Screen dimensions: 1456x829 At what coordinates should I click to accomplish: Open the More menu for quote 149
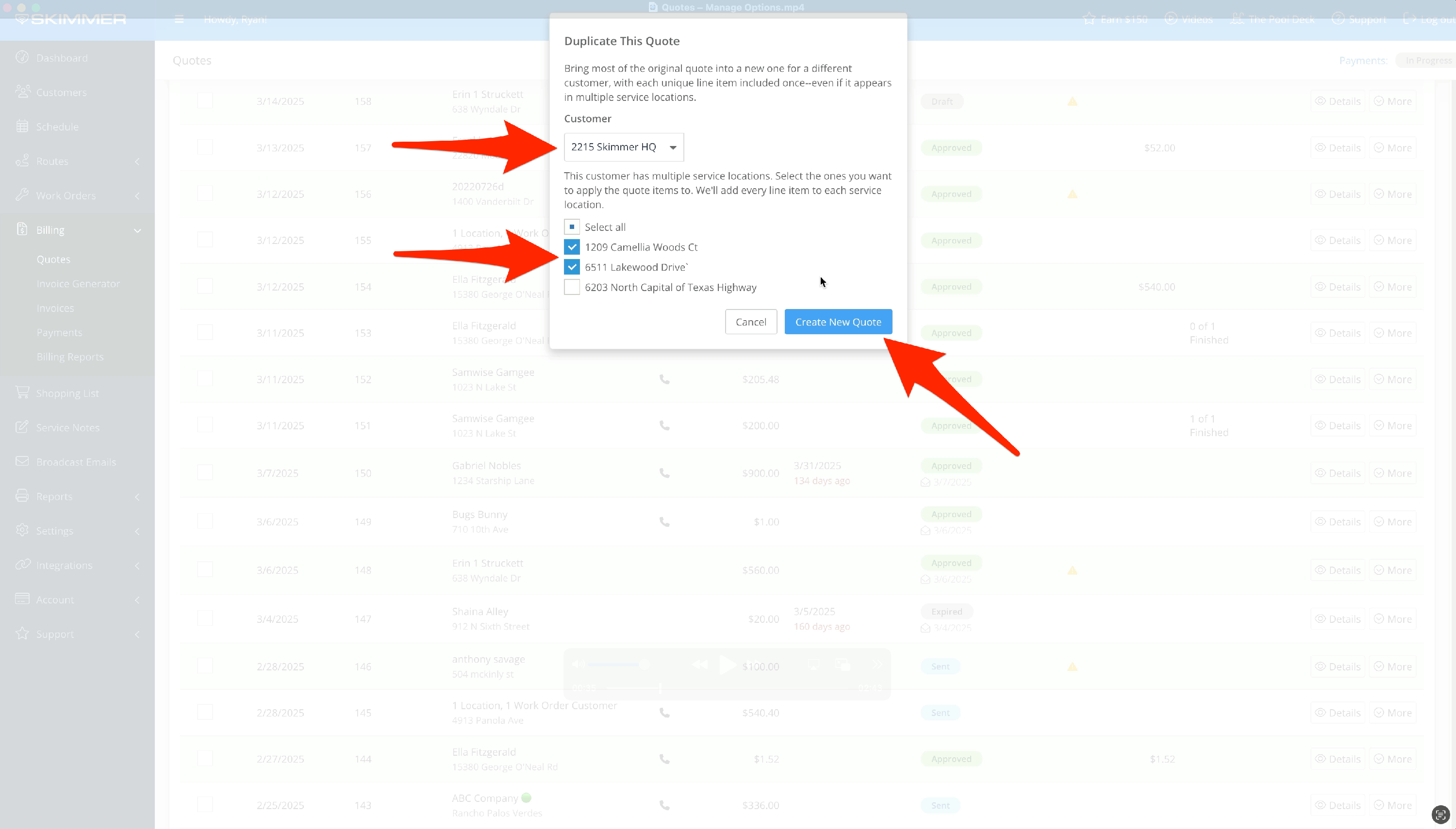pos(1392,521)
